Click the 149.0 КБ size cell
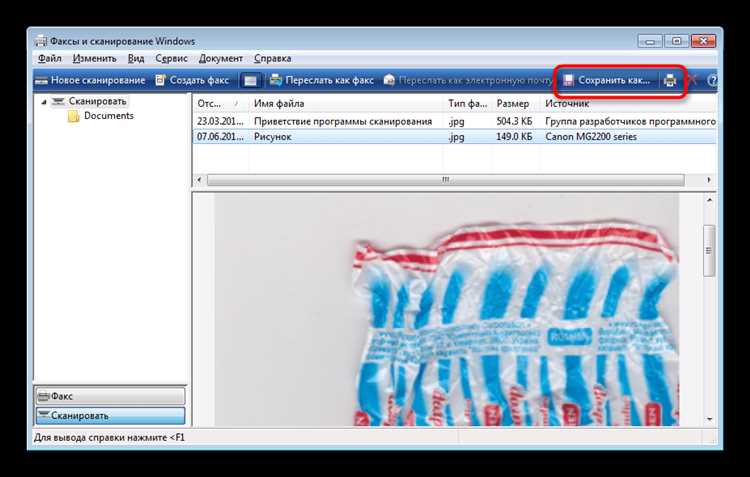Image resolution: width=750 pixels, height=477 pixels. pyautogui.click(x=514, y=137)
